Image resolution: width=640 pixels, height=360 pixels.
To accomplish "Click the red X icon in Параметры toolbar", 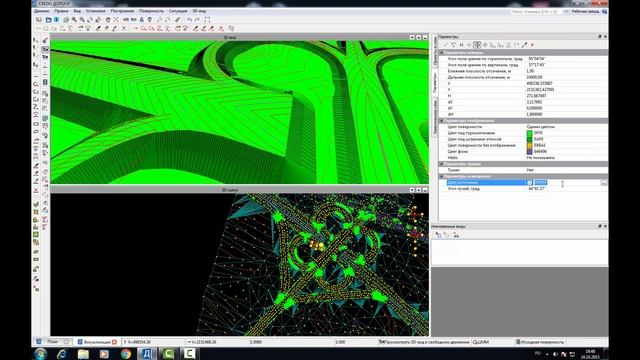I will [x=532, y=45].
